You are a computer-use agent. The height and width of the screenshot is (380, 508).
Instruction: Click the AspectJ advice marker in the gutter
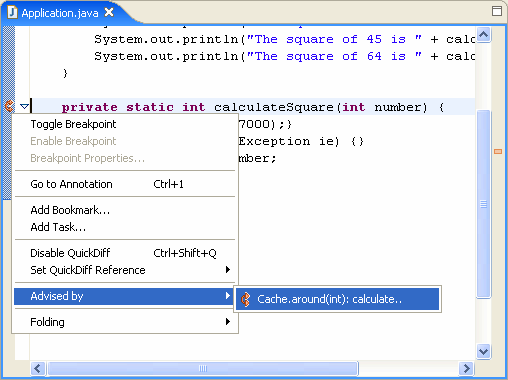[x=9, y=107]
